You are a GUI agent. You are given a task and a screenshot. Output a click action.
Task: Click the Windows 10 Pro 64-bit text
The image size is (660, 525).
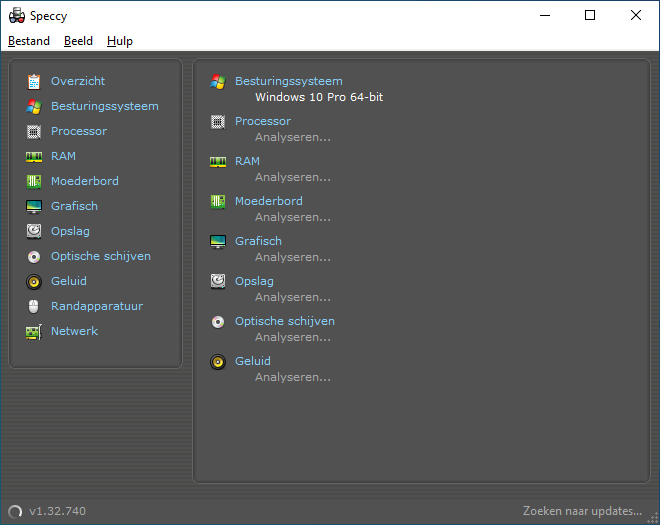(x=318, y=97)
